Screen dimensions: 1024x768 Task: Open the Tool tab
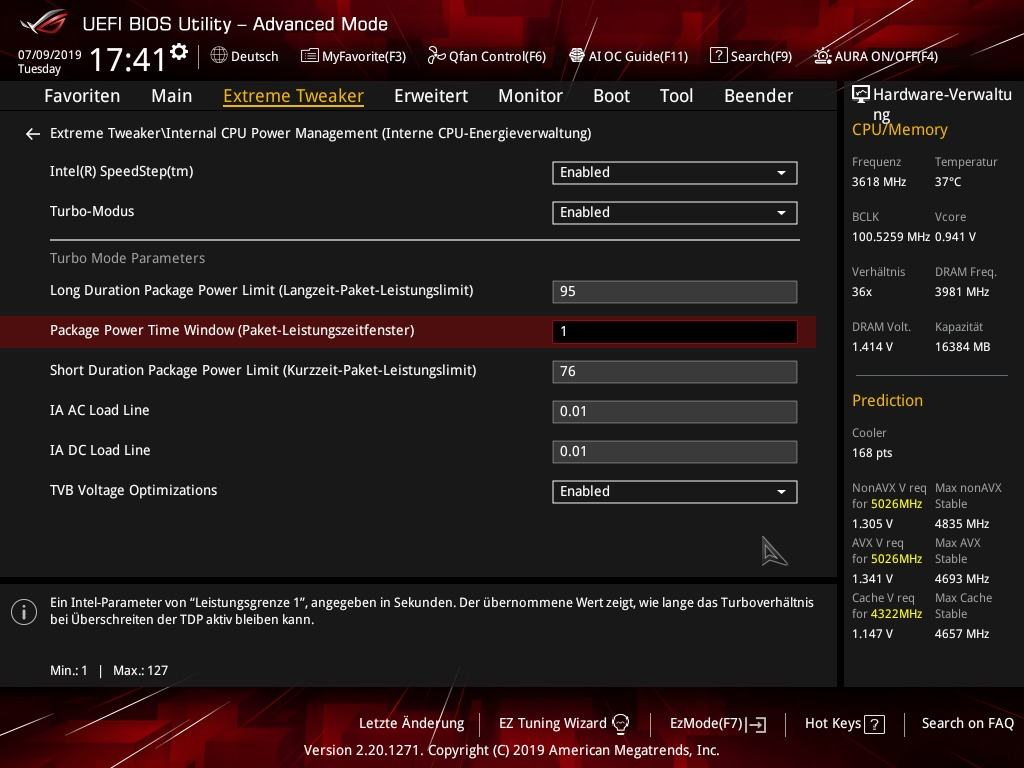click(x=677, y=96)
